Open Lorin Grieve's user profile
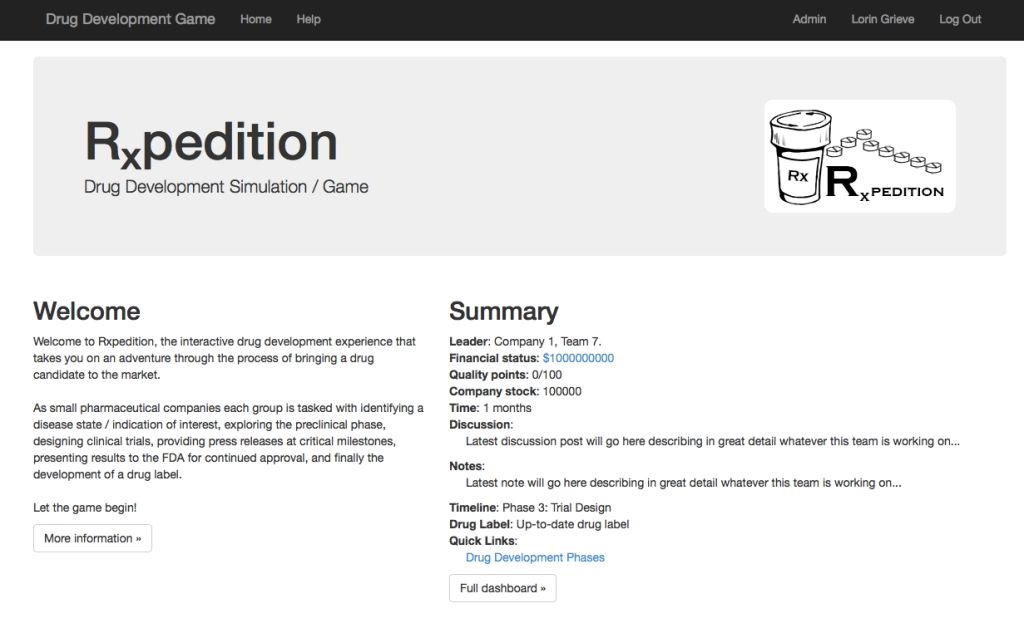The width and height of the screenshot is (1024, 618). coord(882,19)
